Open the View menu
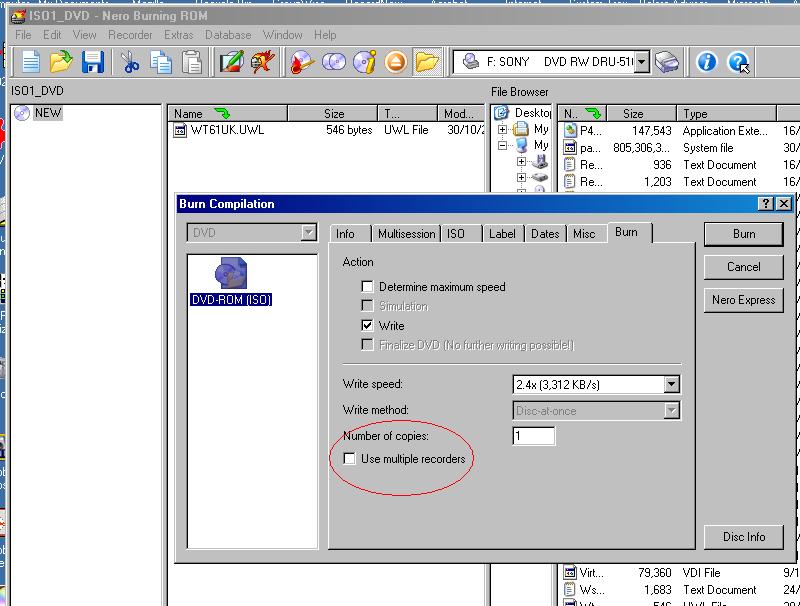This screenshot has height=606, width=800. pos(84,35)
